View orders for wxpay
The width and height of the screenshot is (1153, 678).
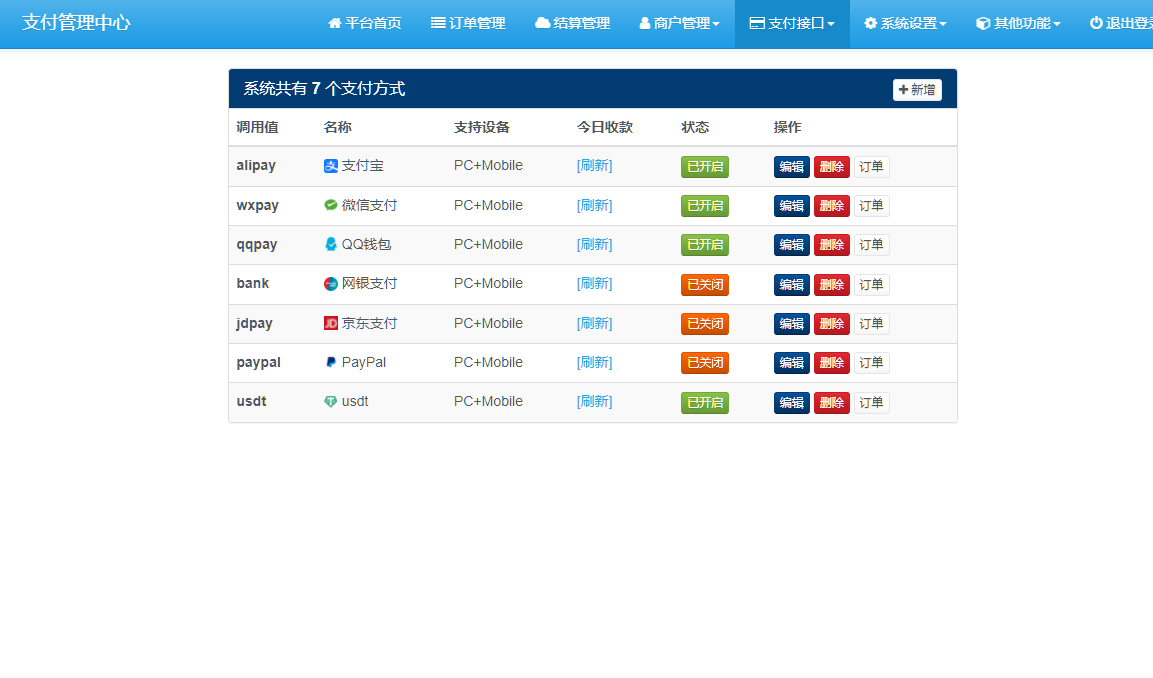(871, 206)
